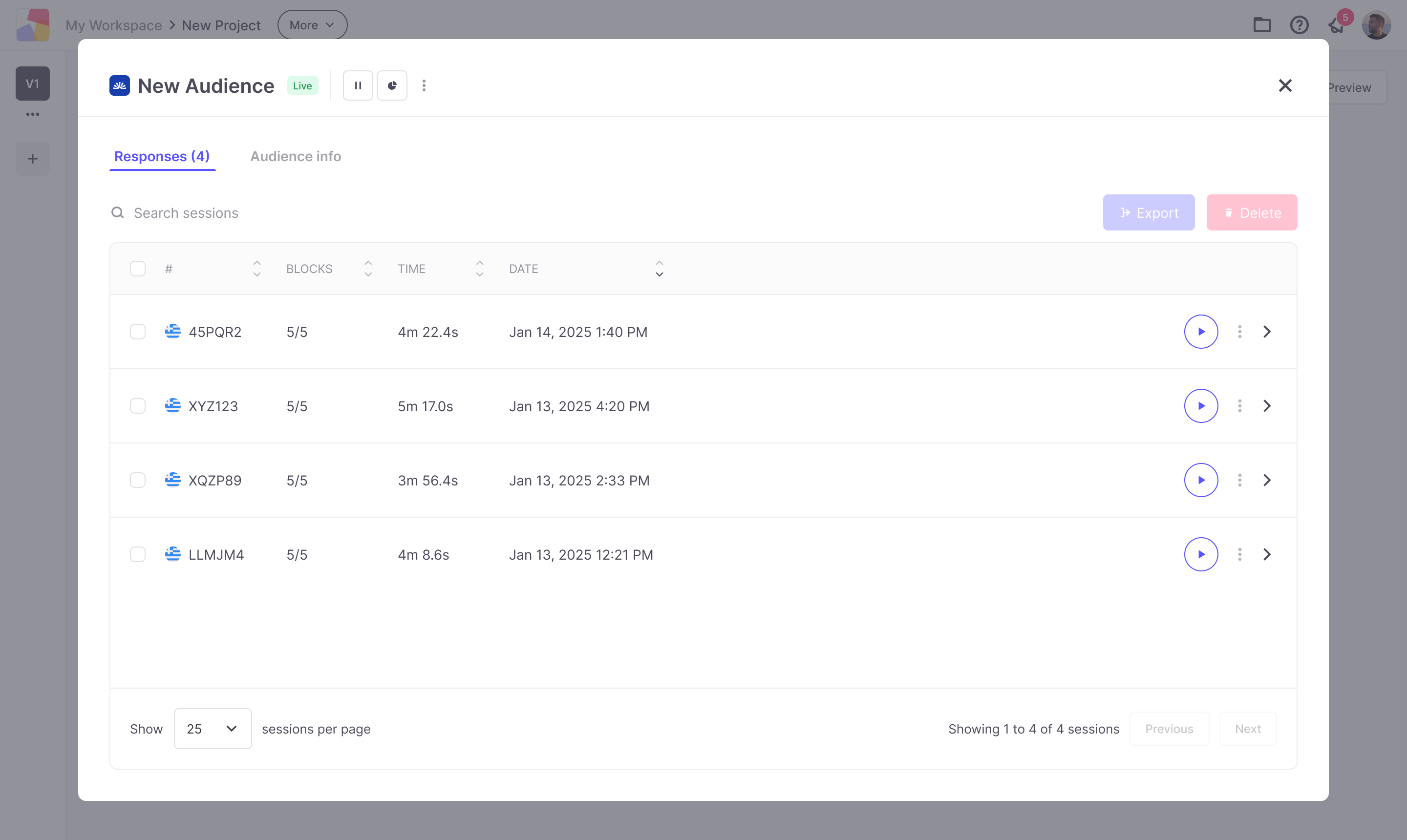The image size is (1407, 840).
Task: Select the checkbox for session XQZP89
Action: click(x=138, y=480)
